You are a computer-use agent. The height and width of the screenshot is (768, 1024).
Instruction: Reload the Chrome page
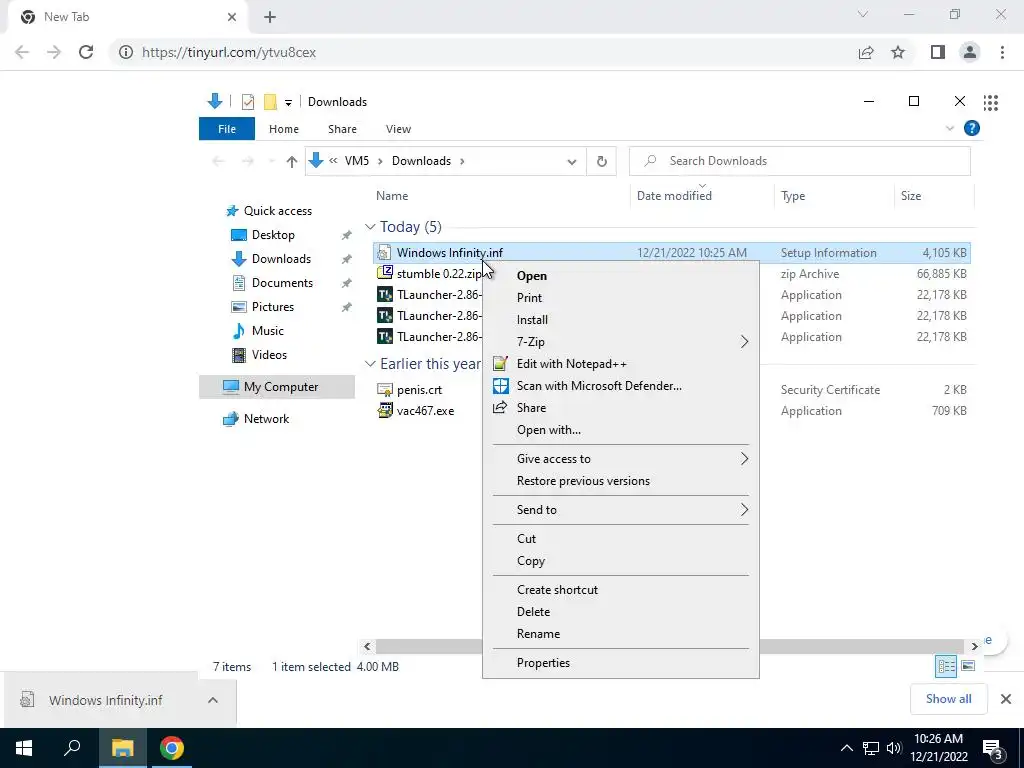tap(86, 52)
